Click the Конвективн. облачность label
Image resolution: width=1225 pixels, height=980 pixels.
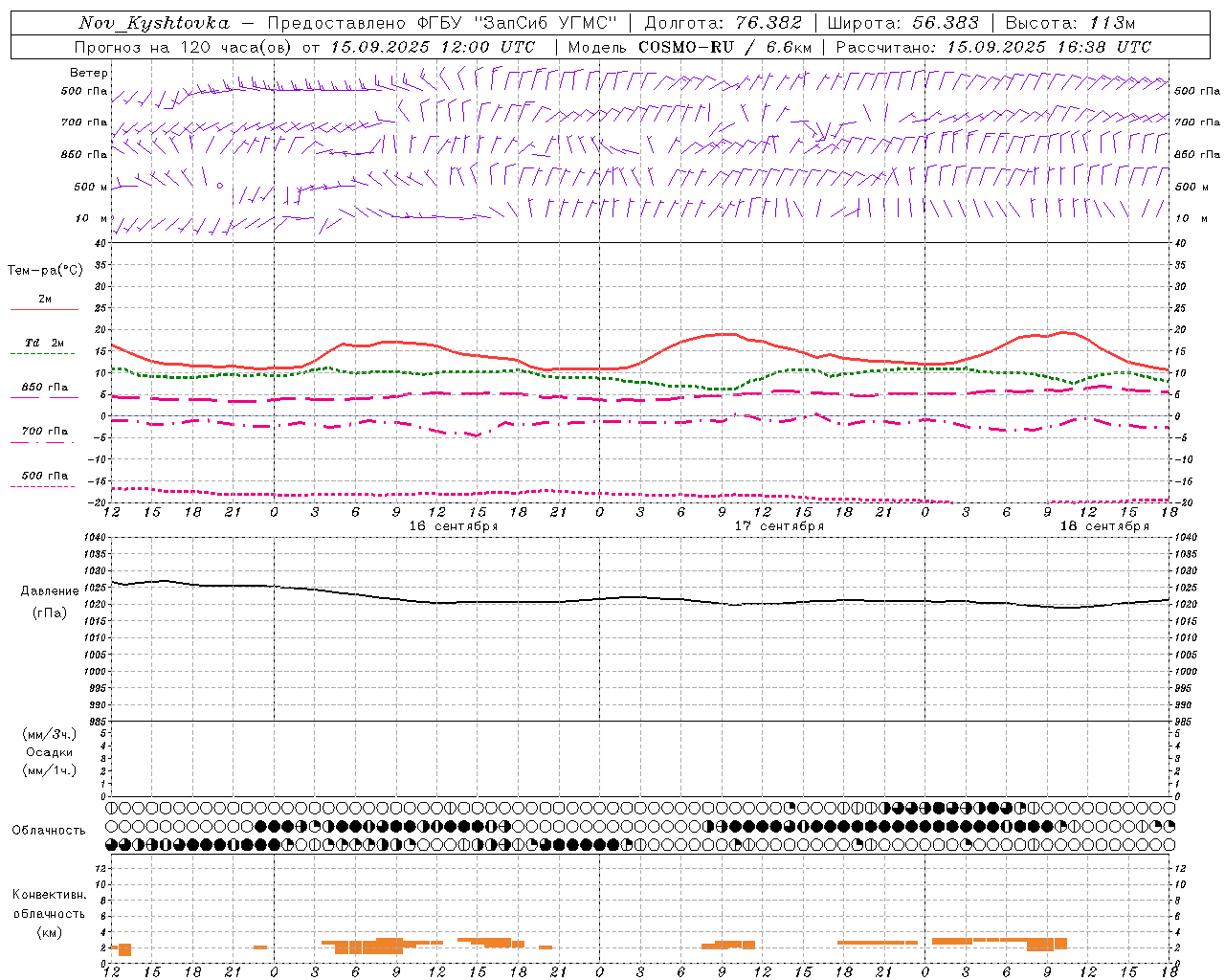tap(49, 904)
